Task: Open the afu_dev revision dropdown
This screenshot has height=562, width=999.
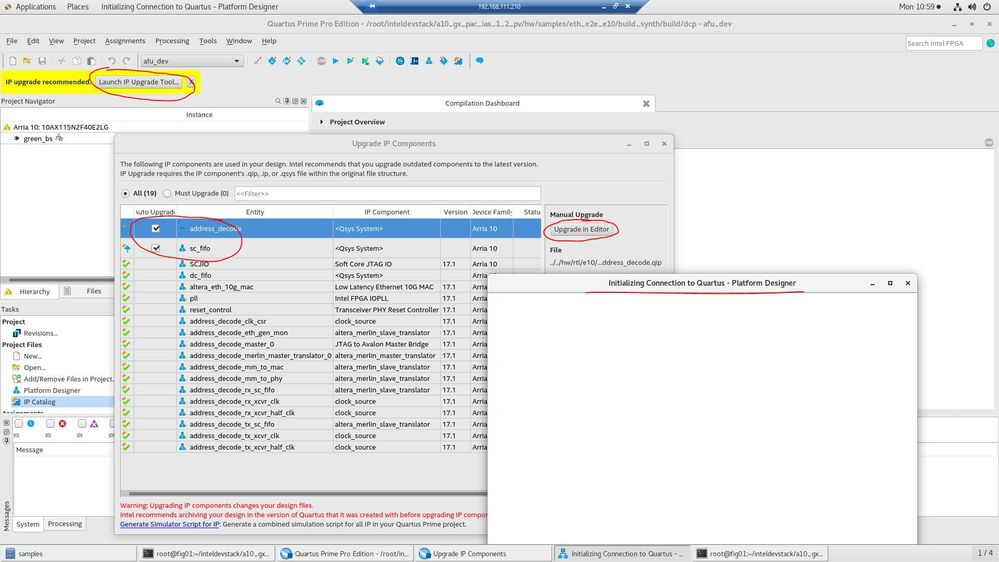Action: pyautogui.click(x=192, y=61)
